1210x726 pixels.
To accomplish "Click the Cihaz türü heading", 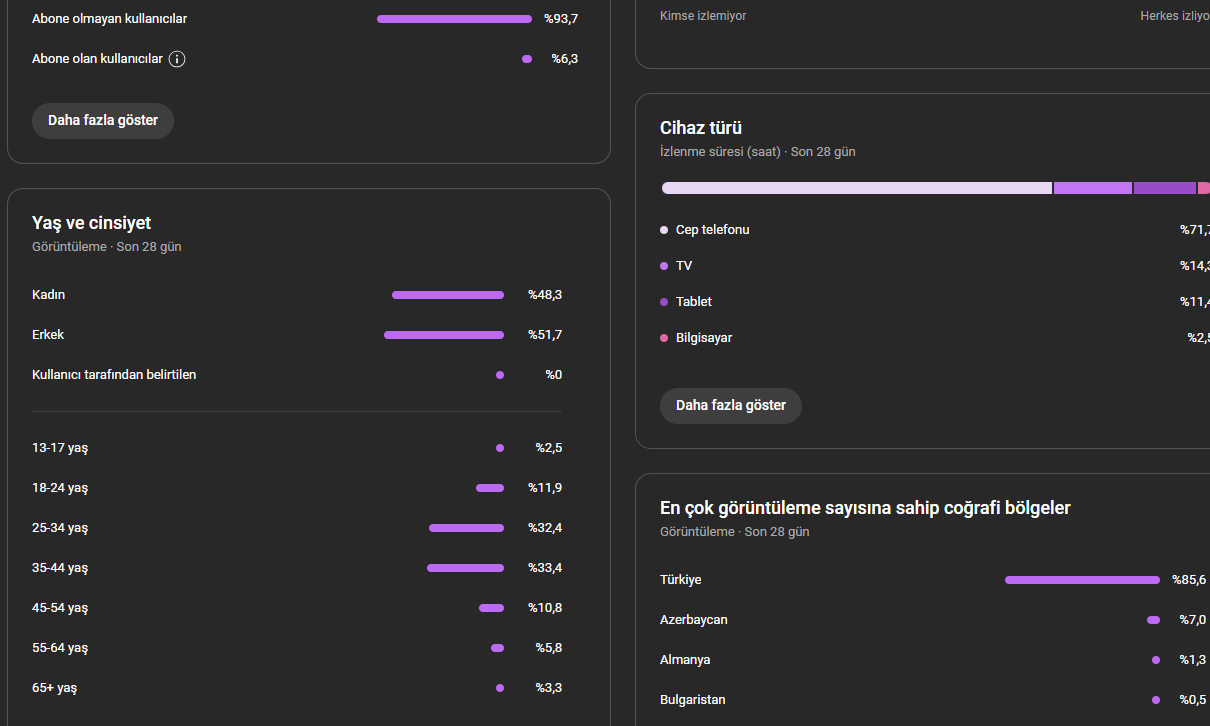I will tap(701, 128).
